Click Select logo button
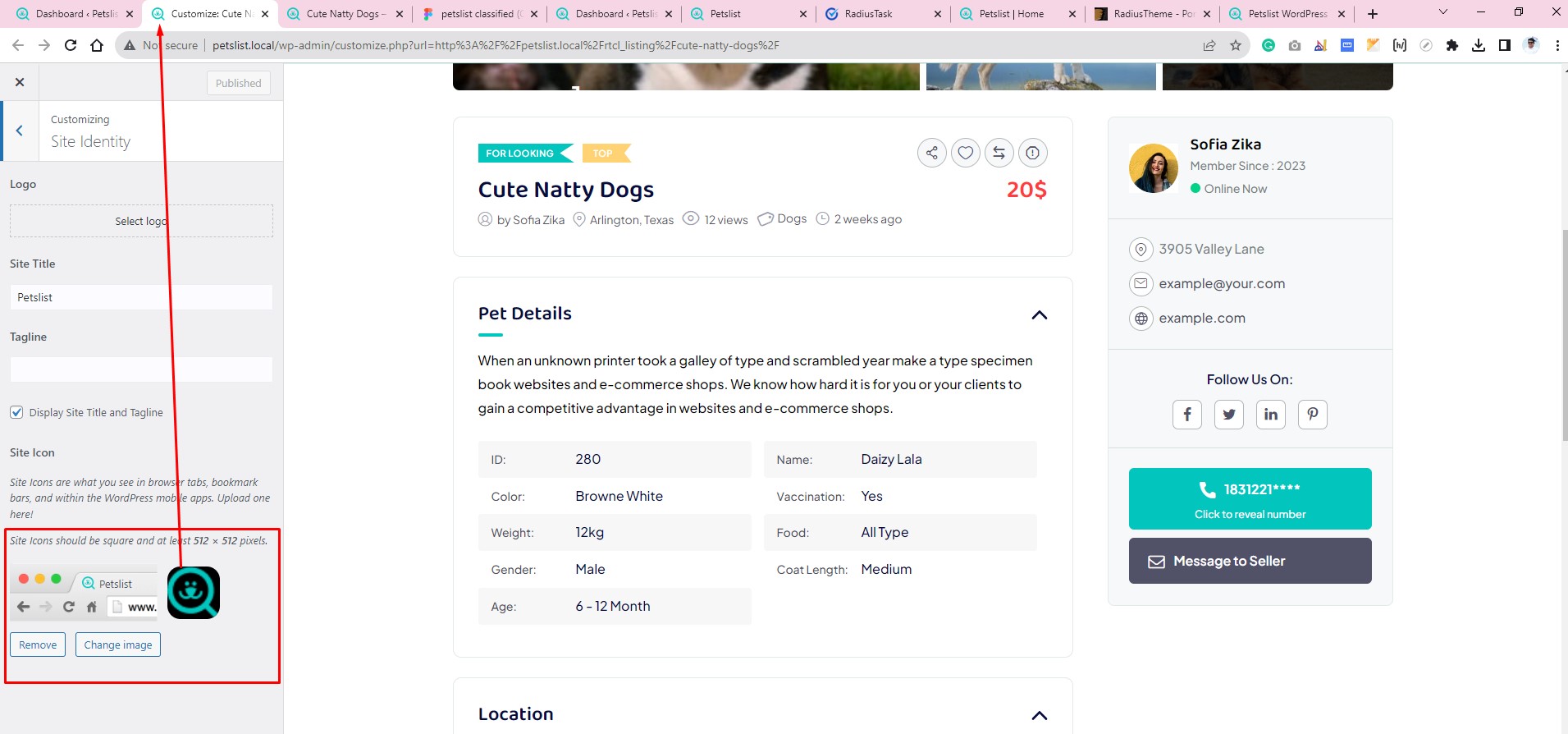 click(x=141, y=221)
